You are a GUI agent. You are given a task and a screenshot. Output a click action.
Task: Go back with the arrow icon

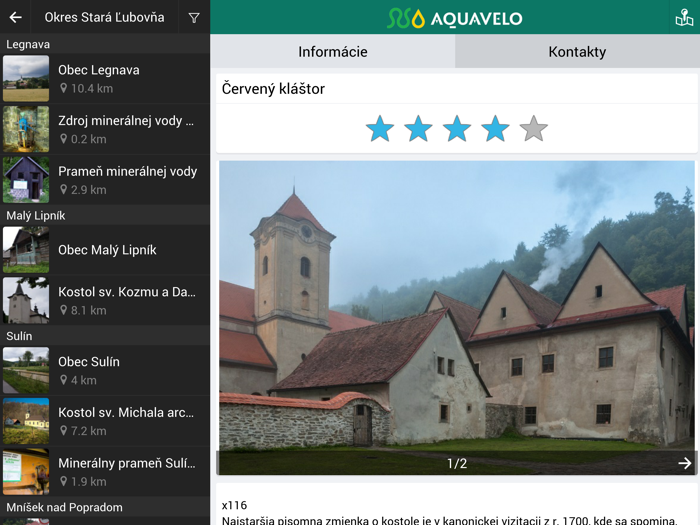coord(15,17)
